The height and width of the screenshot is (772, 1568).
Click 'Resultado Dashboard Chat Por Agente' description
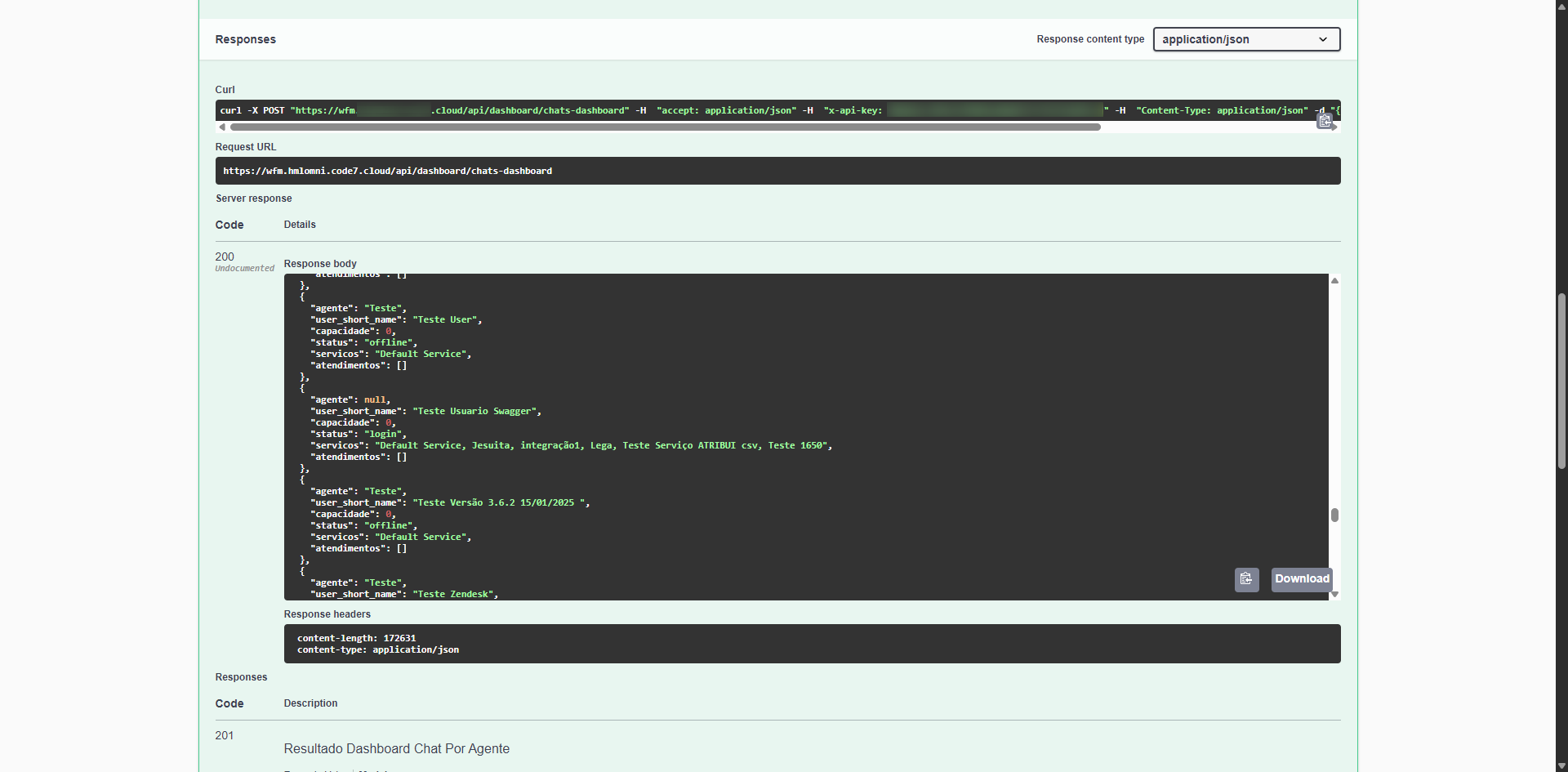tap(397, 748)
